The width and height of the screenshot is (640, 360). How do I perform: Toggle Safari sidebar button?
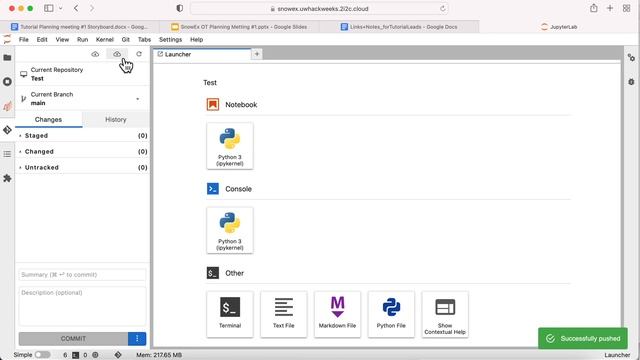[x=49, y=8]
